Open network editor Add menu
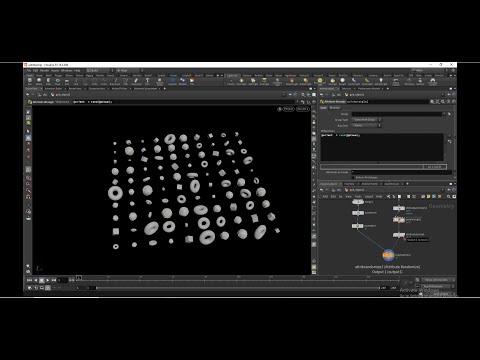The height and width of the screenshot is (360, 480). 325,197
